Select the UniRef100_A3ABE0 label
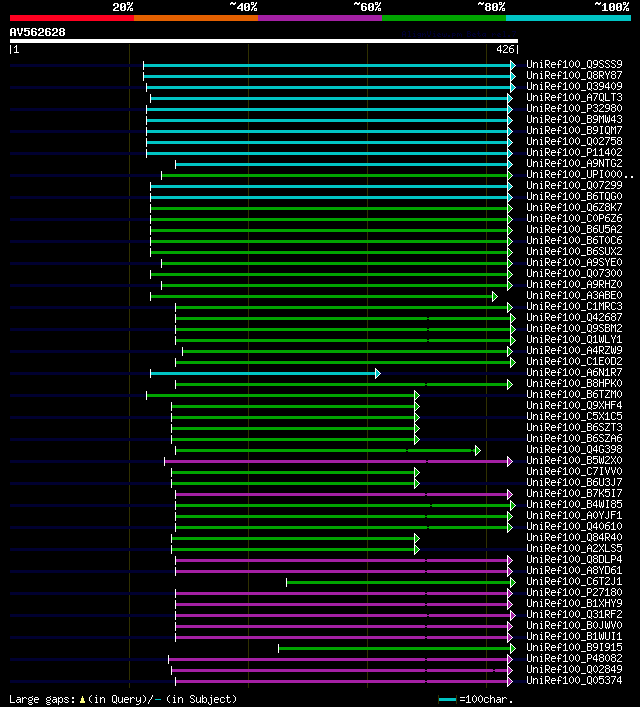The height and width of the screenshot is (707, 640). (574, 295)
